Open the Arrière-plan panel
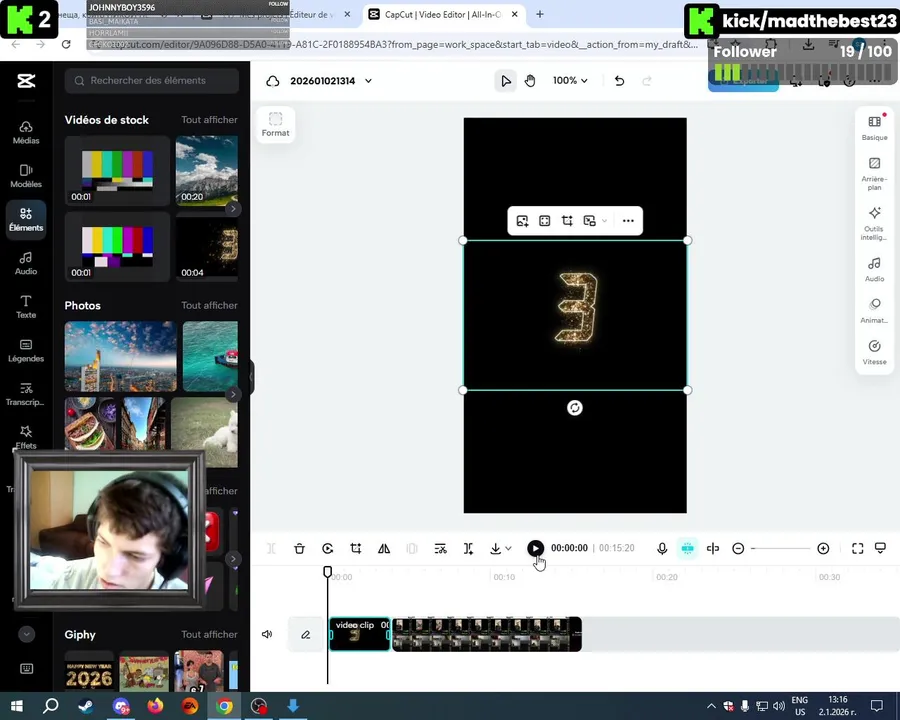The height and width of the screenshot is (720, 900). 874,174
